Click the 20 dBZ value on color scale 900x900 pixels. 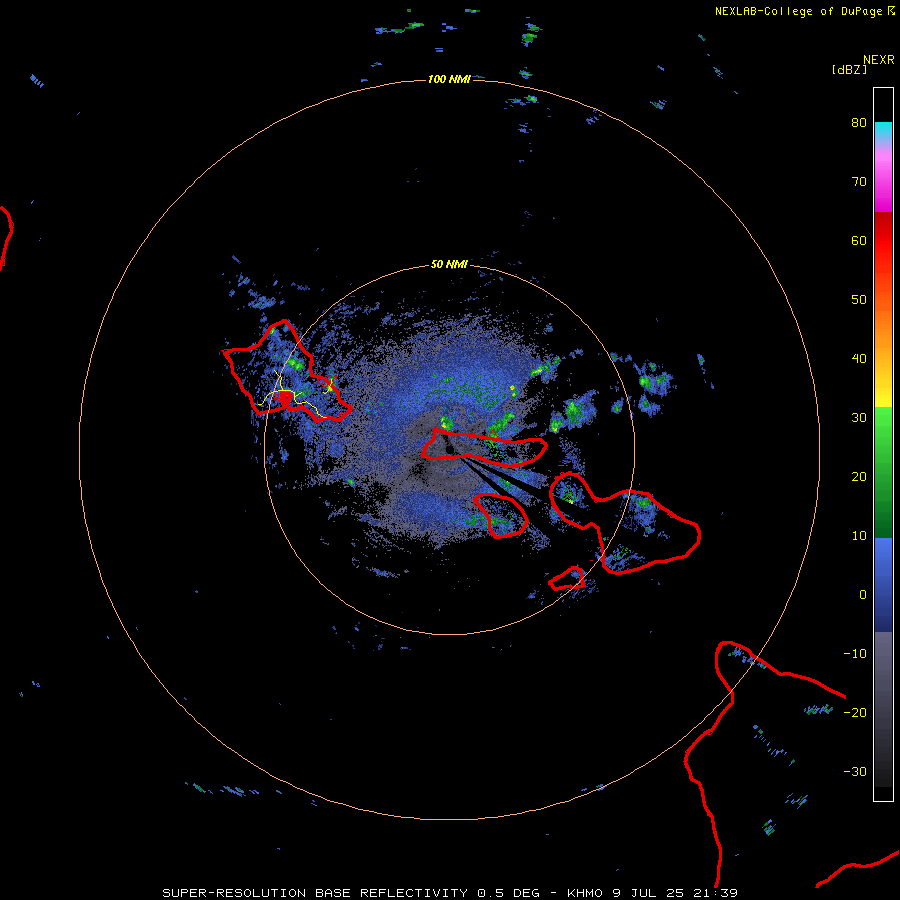click(x=859, y=476)
